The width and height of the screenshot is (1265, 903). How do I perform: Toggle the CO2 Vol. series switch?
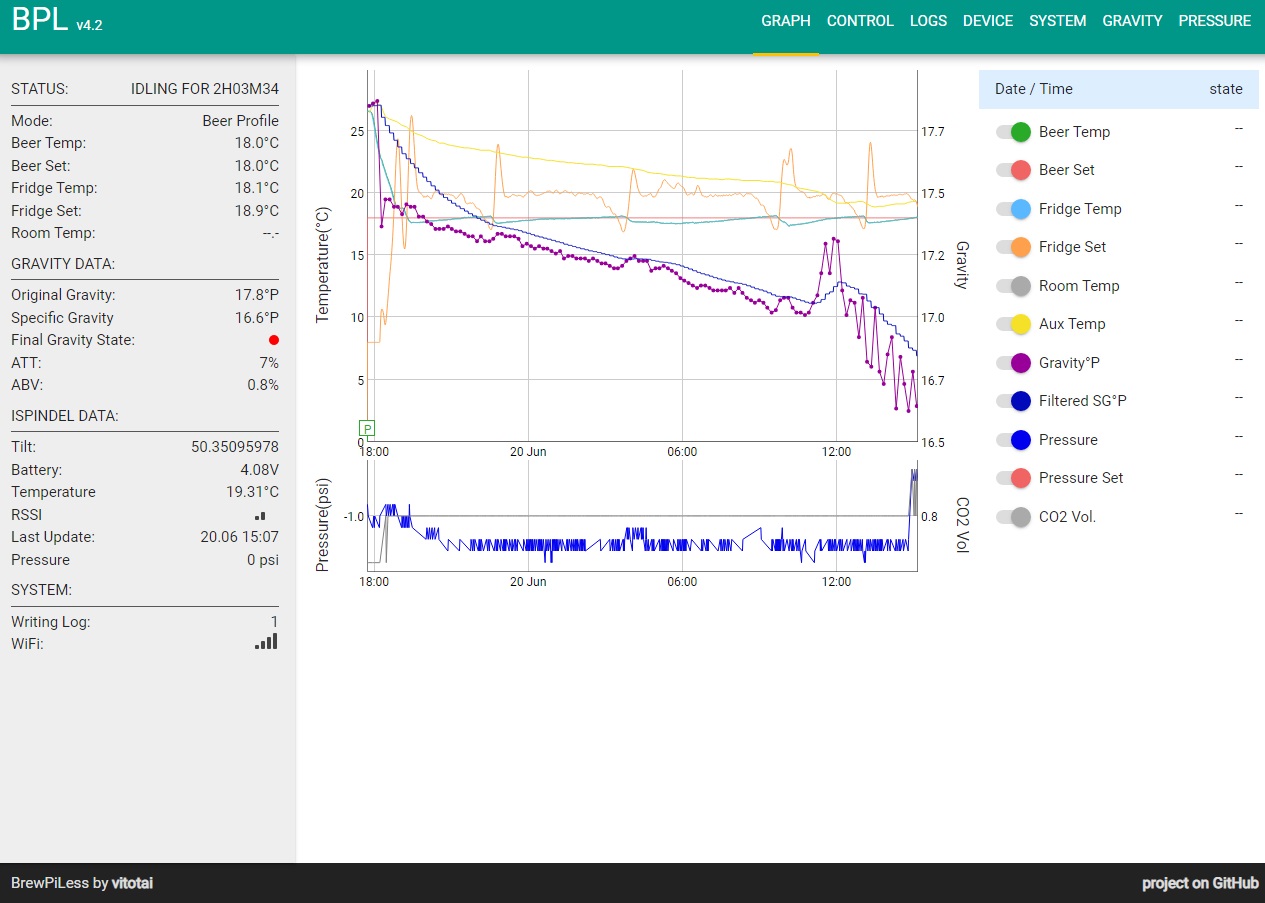click(1013, 517)
